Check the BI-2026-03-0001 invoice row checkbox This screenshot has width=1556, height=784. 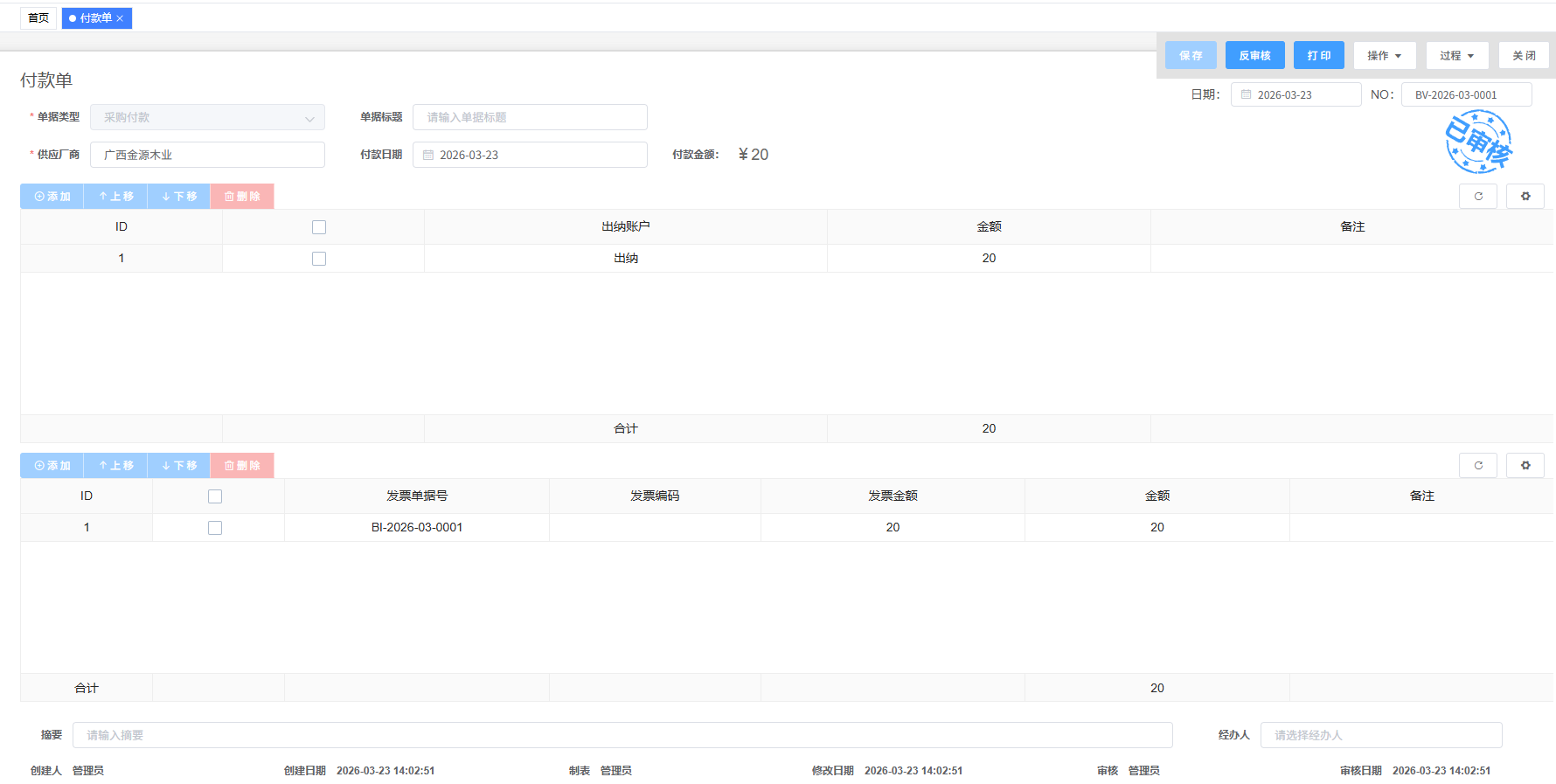pyautogui.click(x=215, y=528)
